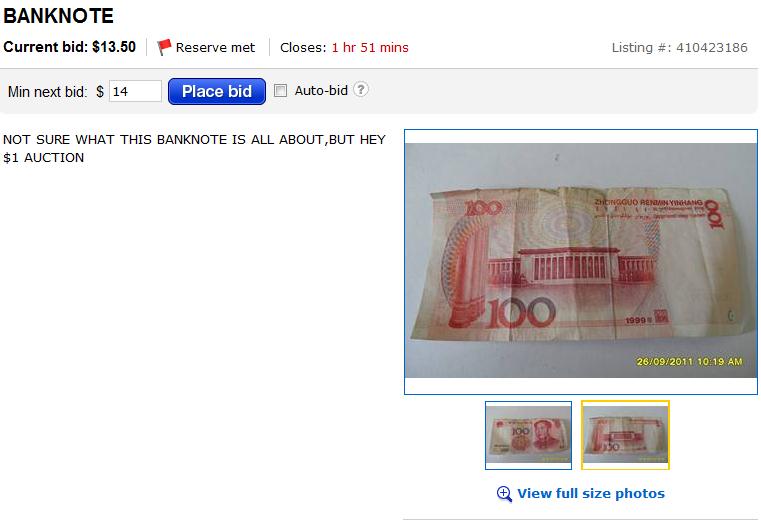Click the Auto-bid label text
761x520 pixels.
(321, 90)
